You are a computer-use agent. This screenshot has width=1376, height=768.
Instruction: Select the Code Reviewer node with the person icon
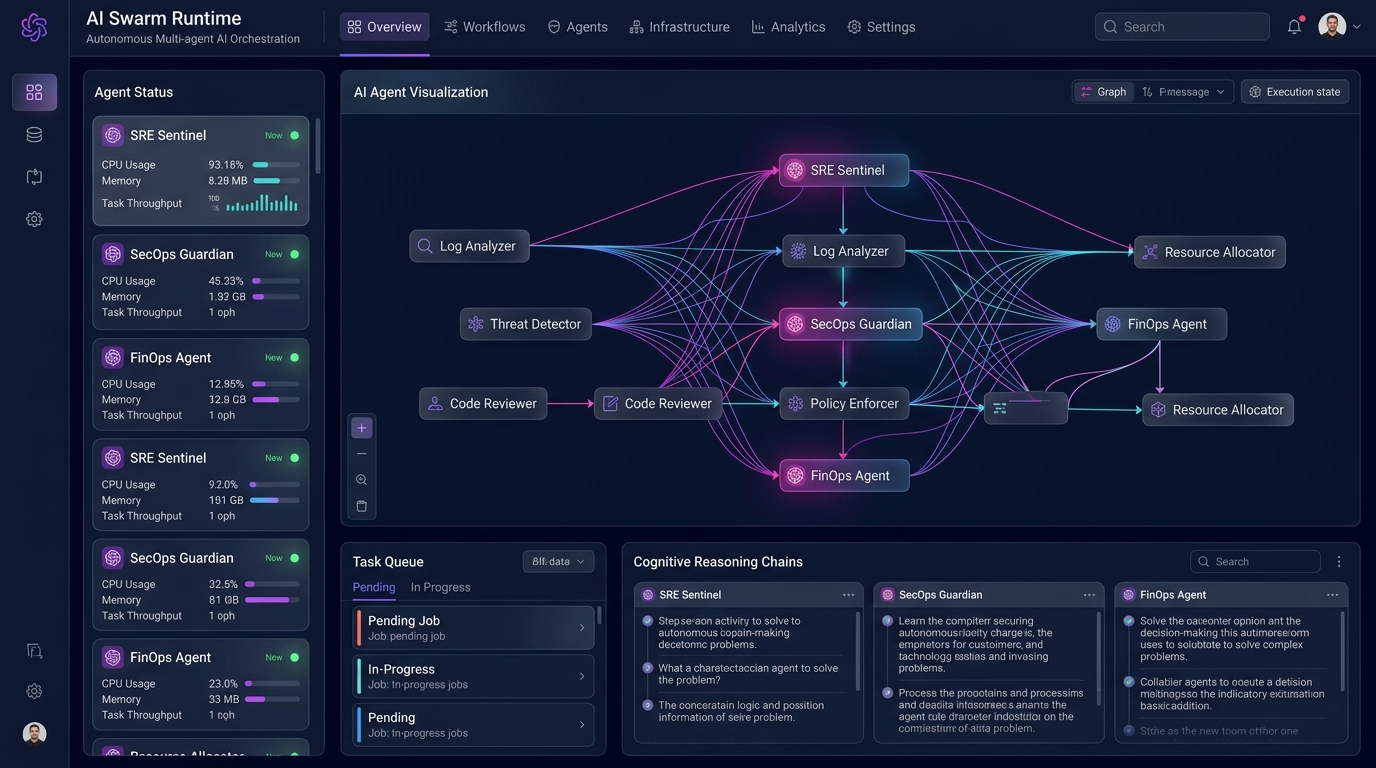483,404
